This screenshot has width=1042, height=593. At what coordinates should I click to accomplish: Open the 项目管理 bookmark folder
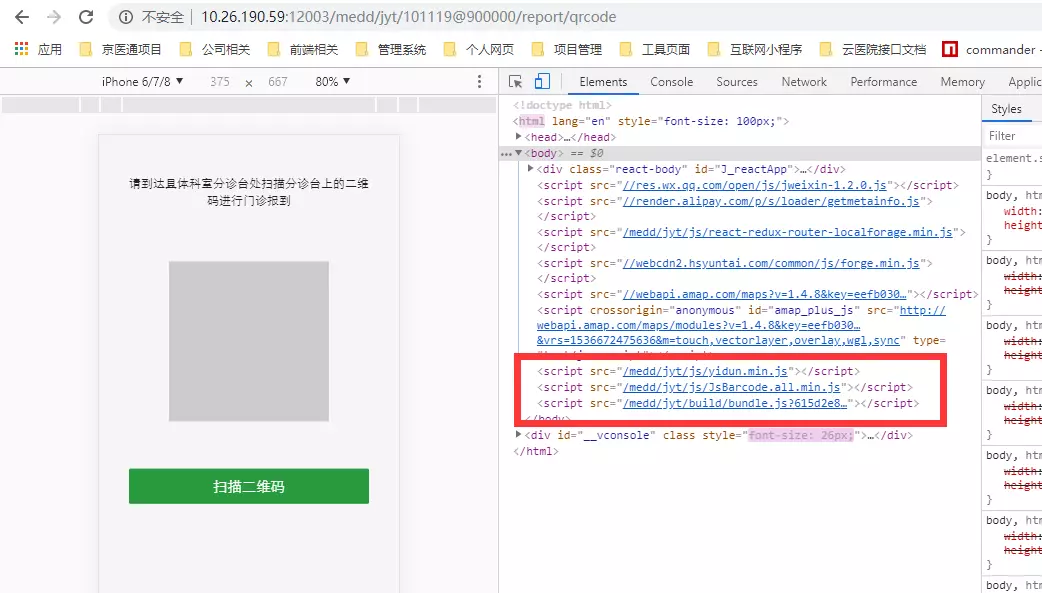click(x=567, y=49)
